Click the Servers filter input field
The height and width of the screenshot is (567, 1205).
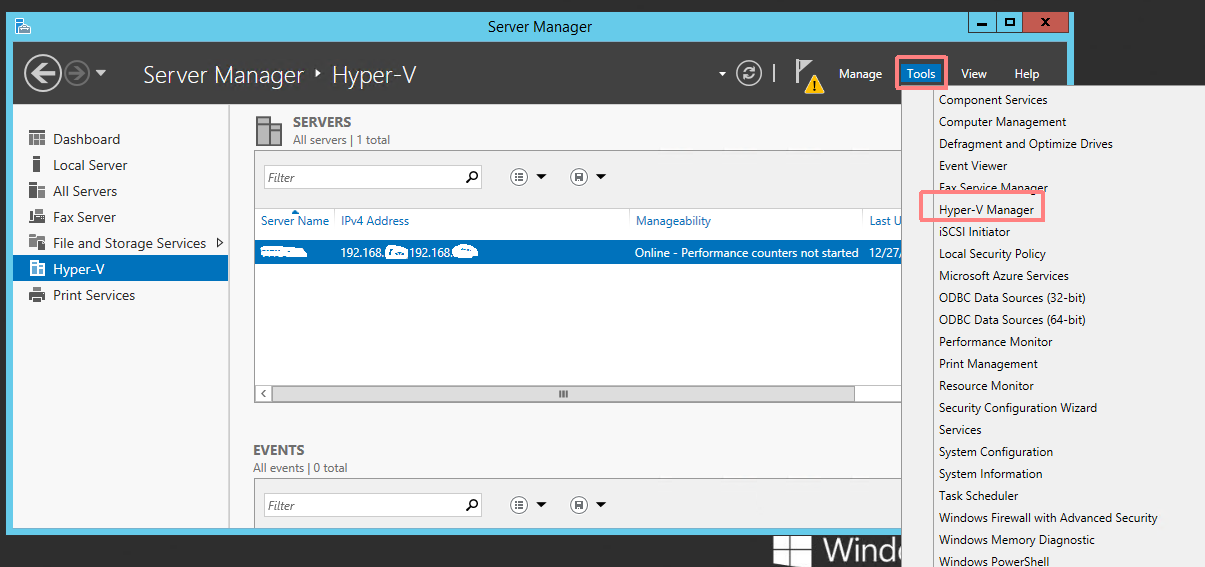372,177
